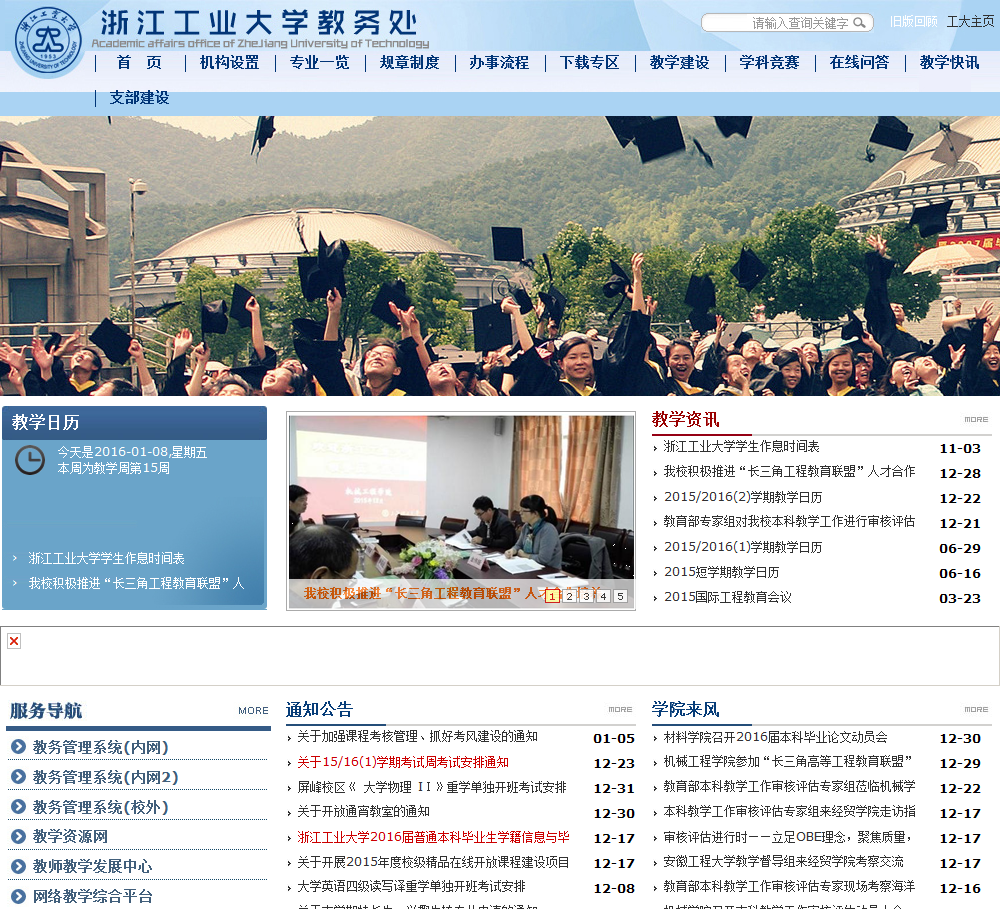Open 屏峰校区《大学物理II》重学 notice

(432, 787)
